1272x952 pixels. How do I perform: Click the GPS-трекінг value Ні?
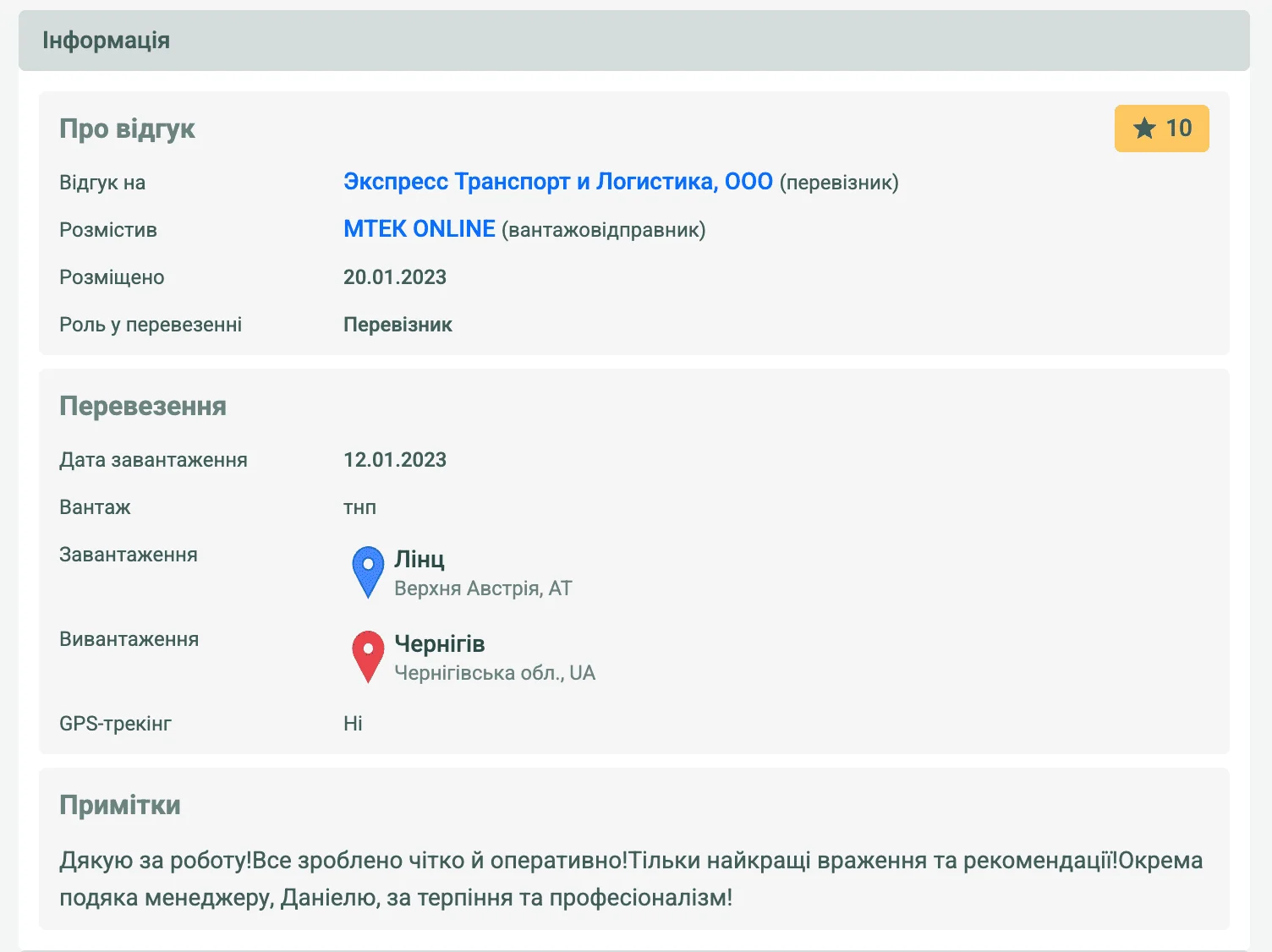click(x=353, y=724)
